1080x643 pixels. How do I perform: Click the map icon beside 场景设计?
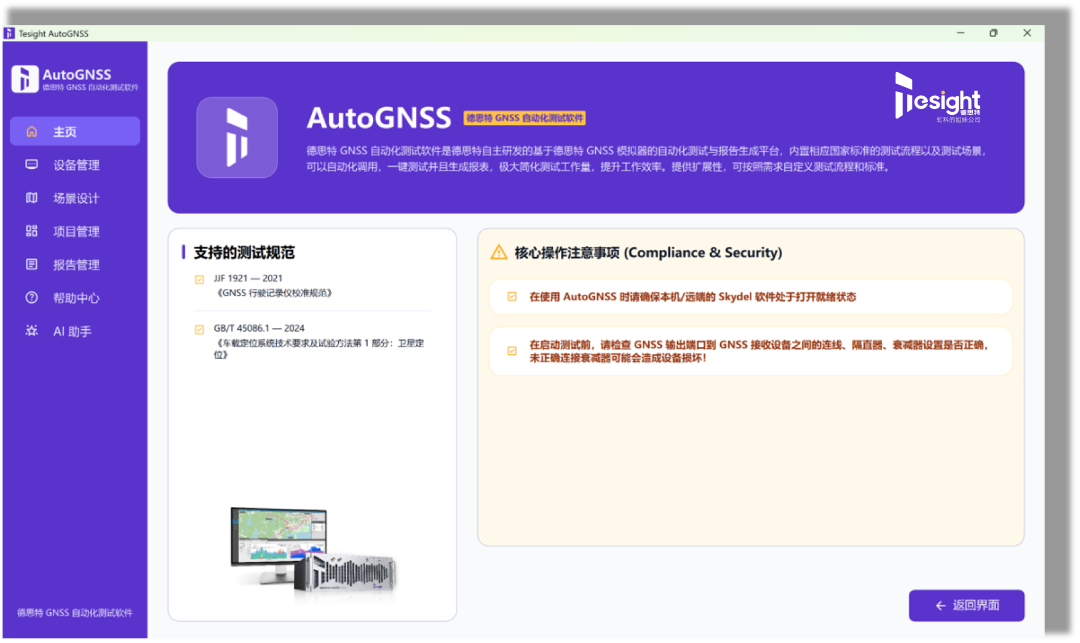click(x=32, y=198)
